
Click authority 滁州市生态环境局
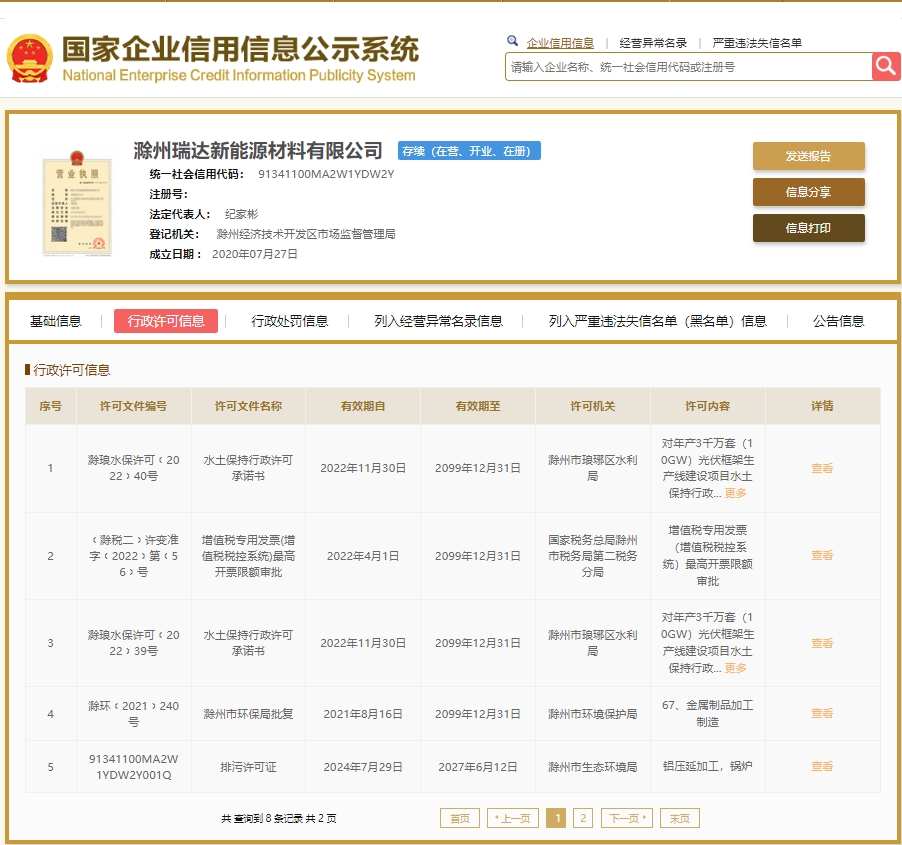(x=593, y=767)
